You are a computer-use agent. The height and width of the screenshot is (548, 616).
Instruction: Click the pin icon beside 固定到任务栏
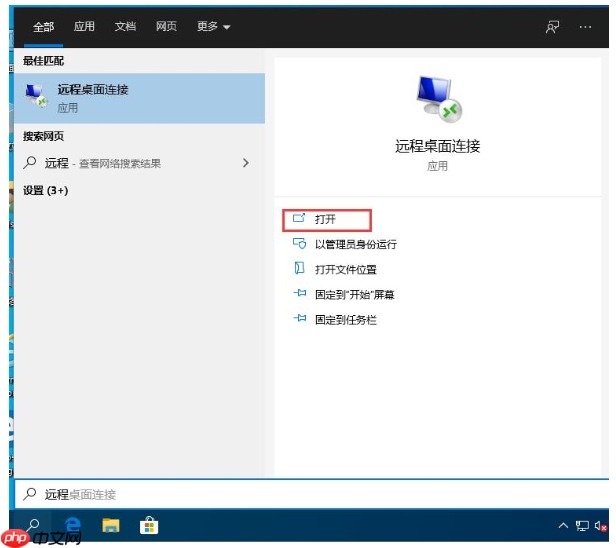click(300, 318)
